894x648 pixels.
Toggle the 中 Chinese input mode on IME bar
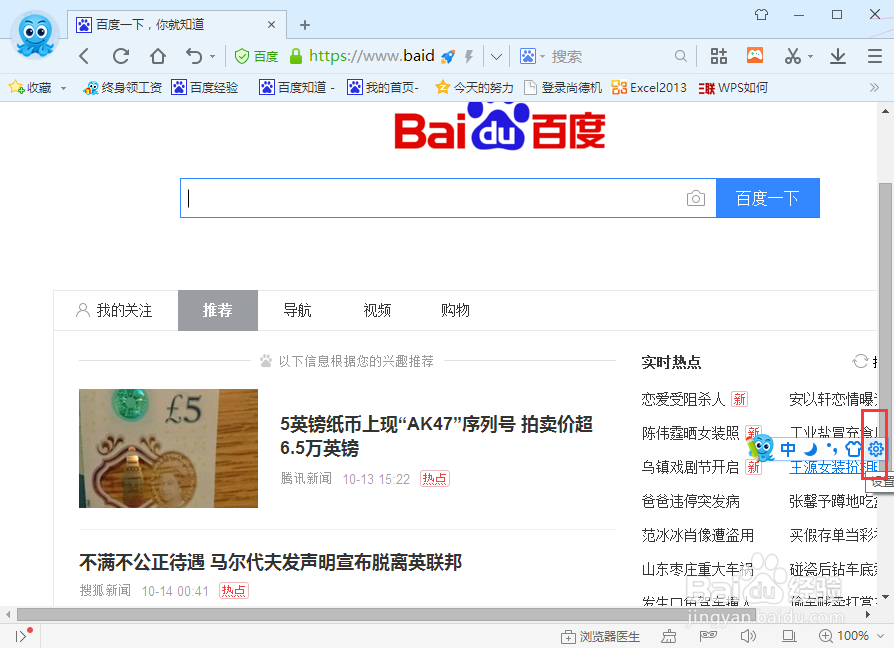[788, 449]
